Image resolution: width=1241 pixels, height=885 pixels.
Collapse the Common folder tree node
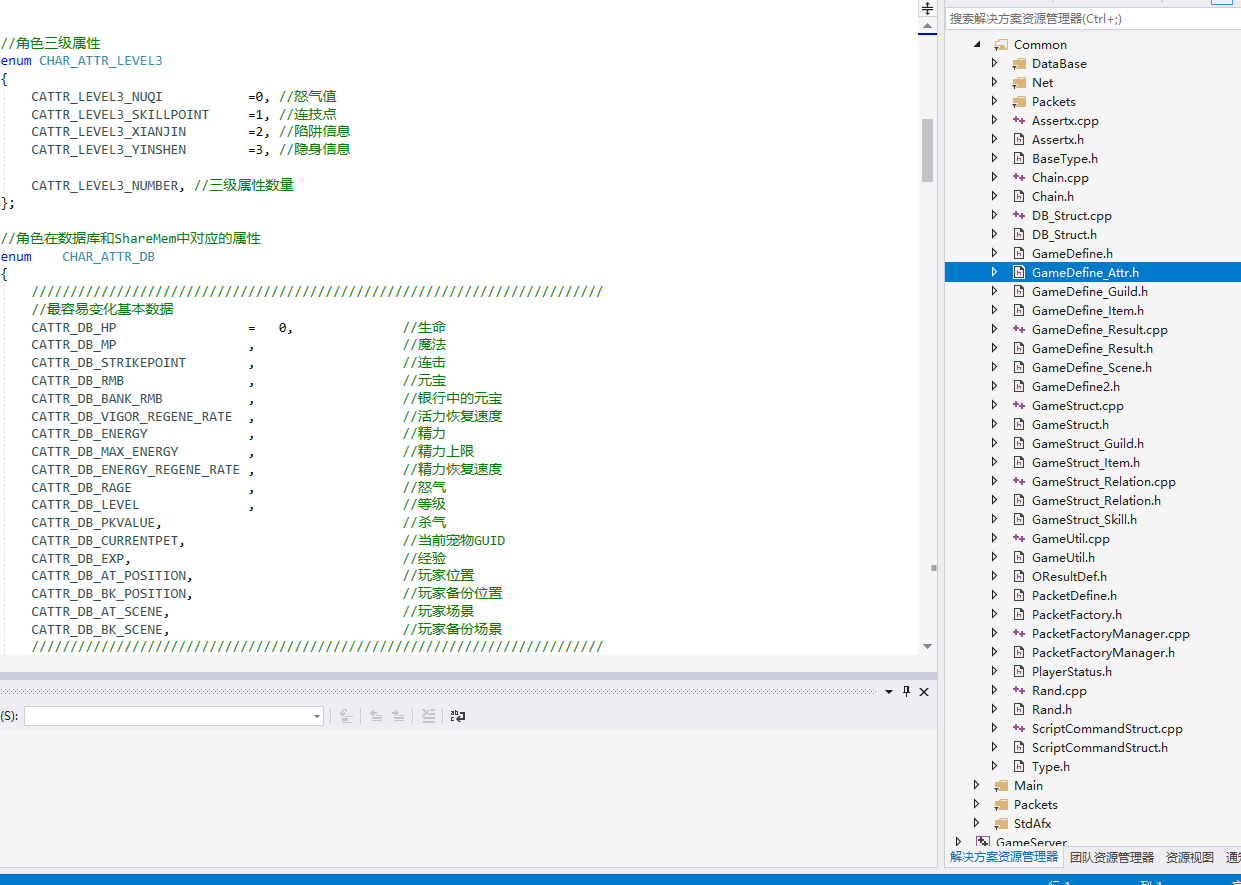click(x=977, y=45)
